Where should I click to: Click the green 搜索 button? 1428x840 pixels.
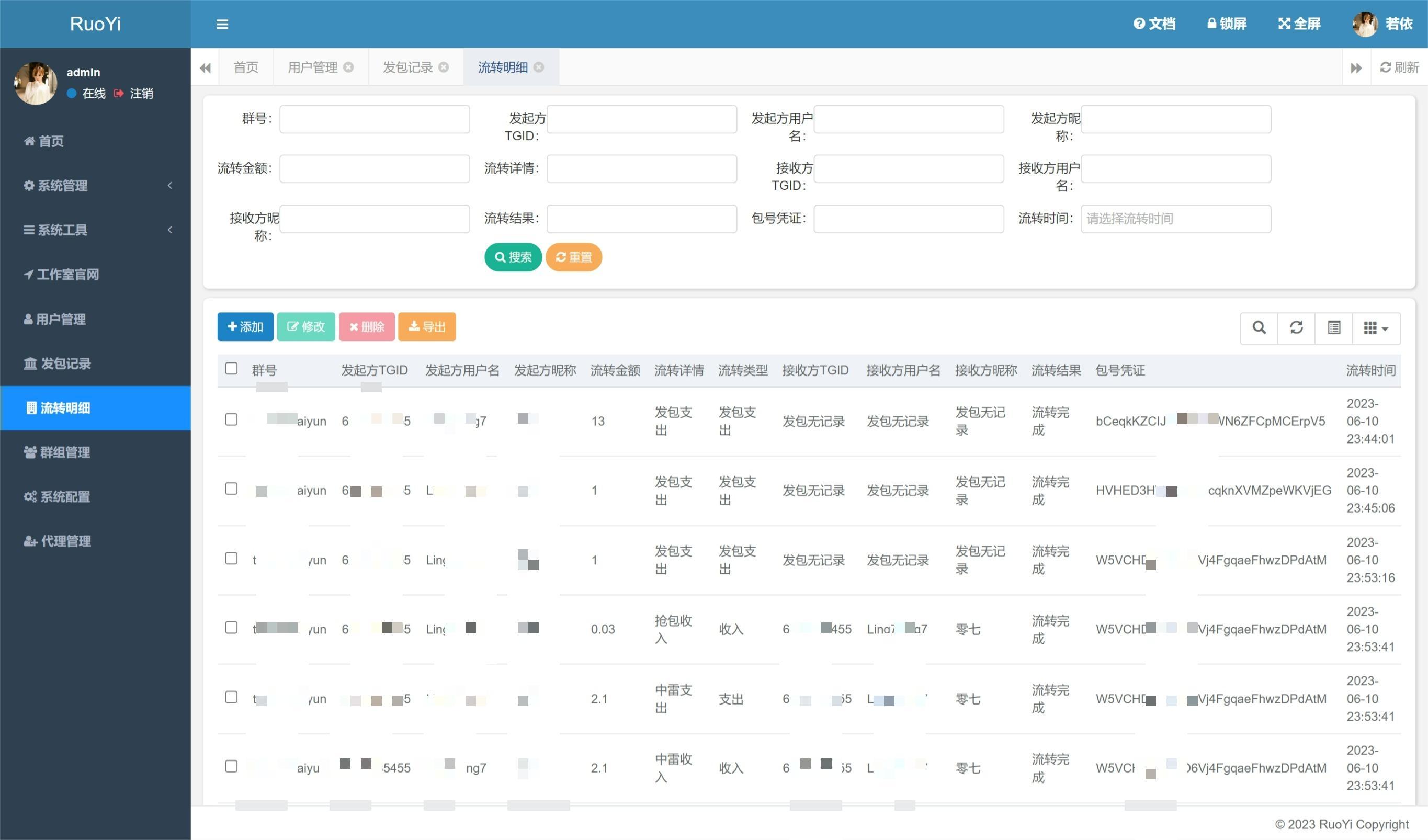pyautogui.click(x=513, y=257)
